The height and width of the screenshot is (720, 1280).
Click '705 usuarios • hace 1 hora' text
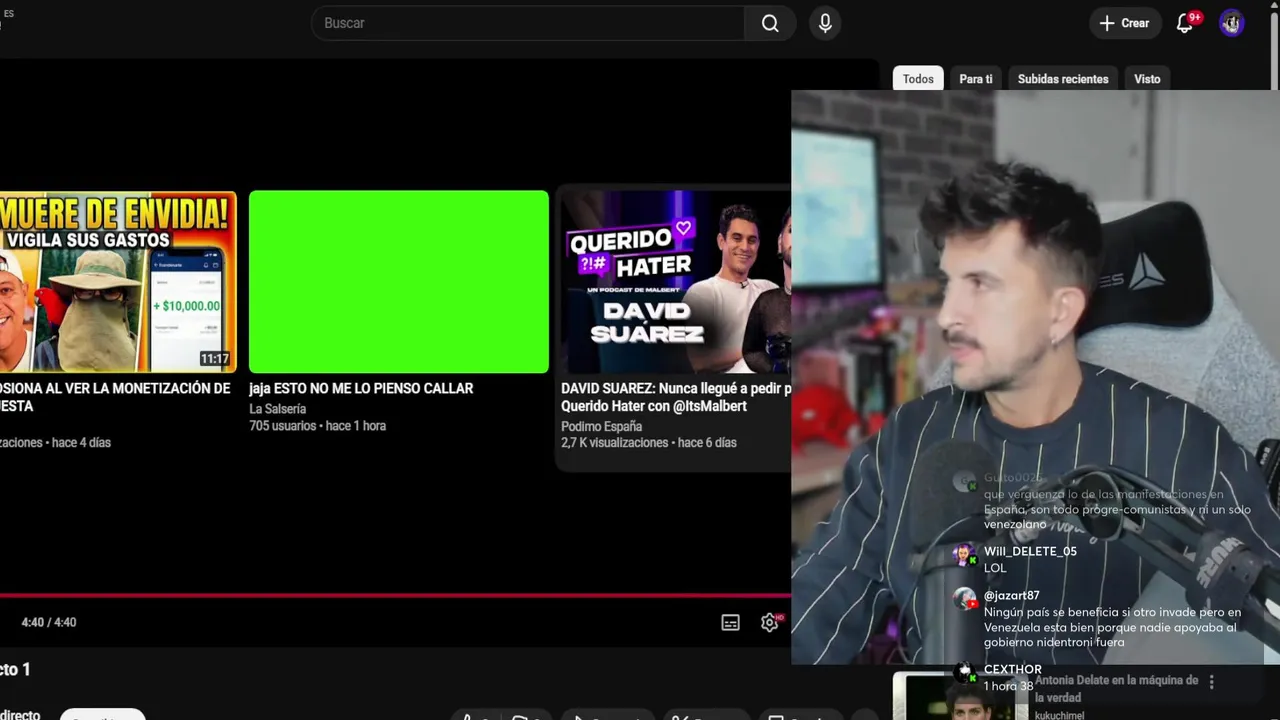click(317, 426)
